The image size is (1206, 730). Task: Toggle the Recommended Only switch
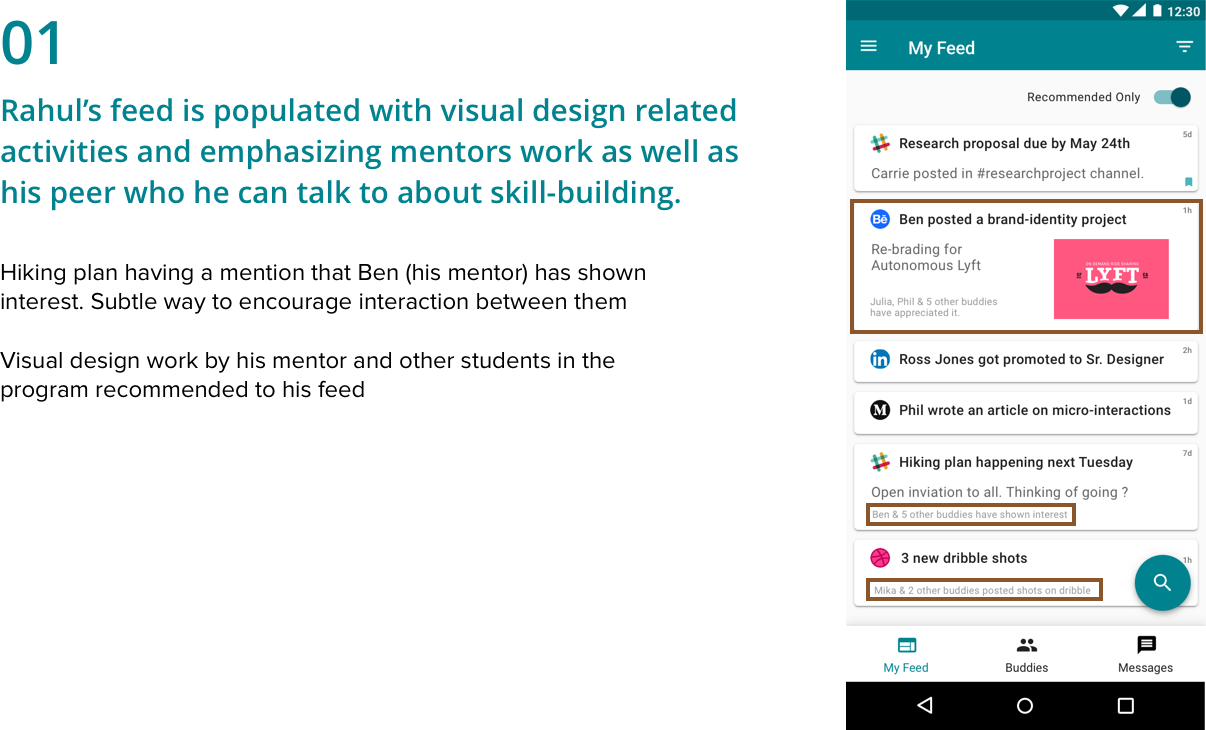1172,97
